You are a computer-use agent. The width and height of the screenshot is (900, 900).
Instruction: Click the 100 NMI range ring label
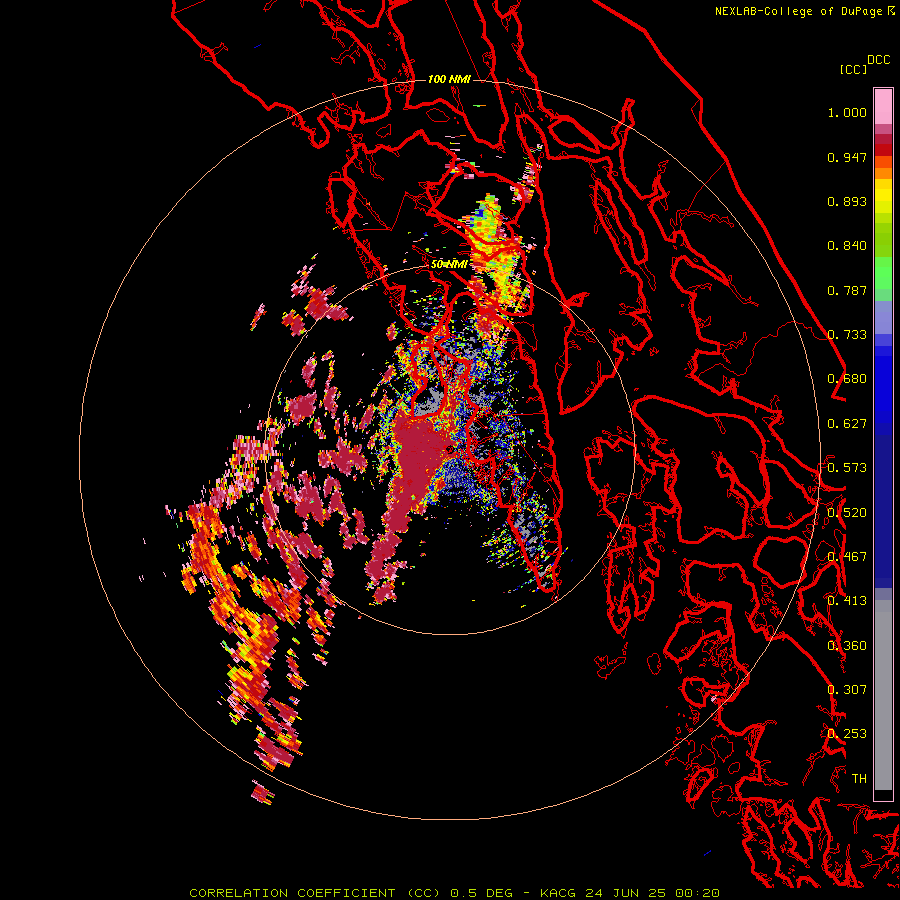point(449,79)
